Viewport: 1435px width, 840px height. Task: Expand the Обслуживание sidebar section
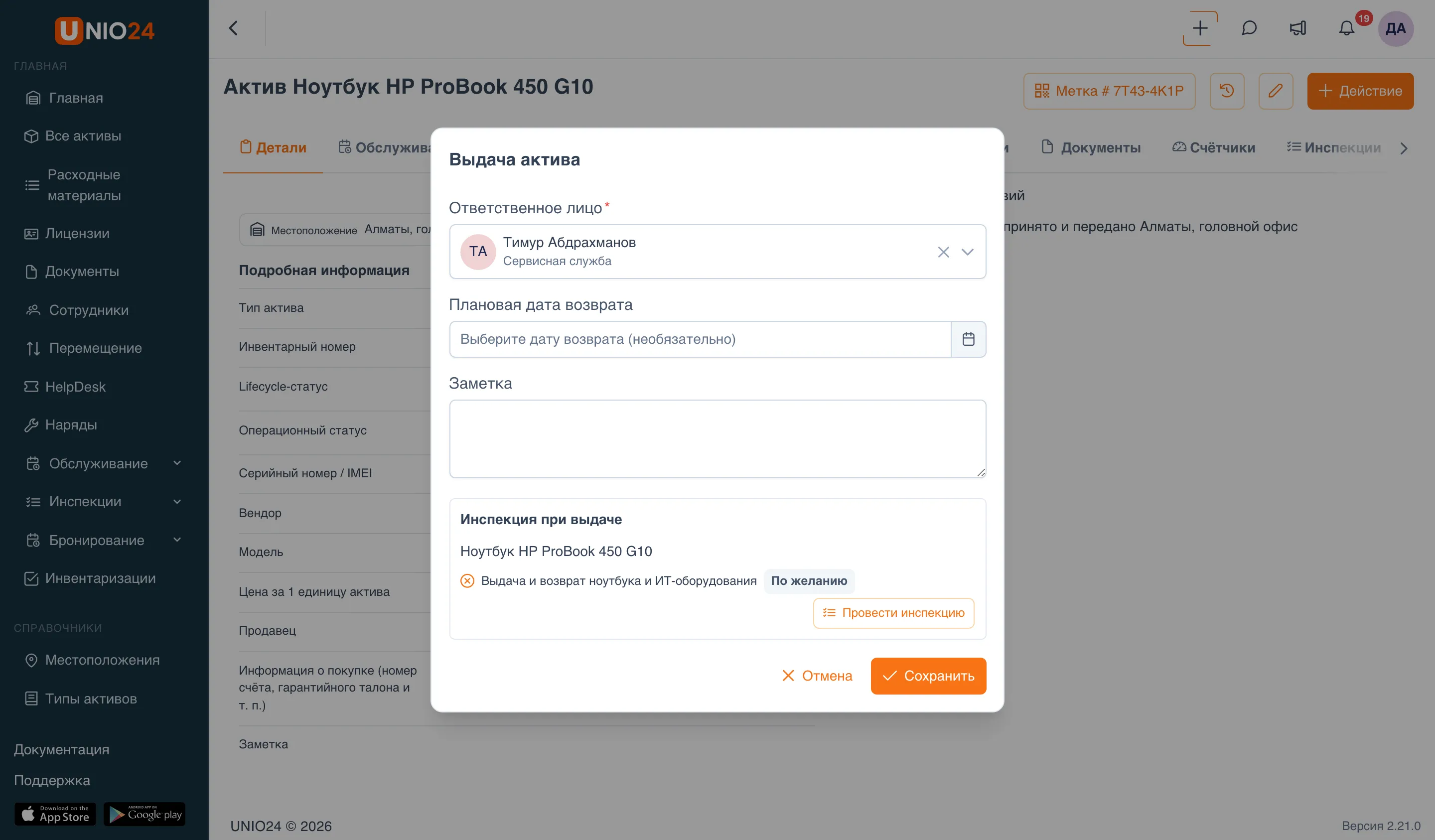tap(104, 463)
